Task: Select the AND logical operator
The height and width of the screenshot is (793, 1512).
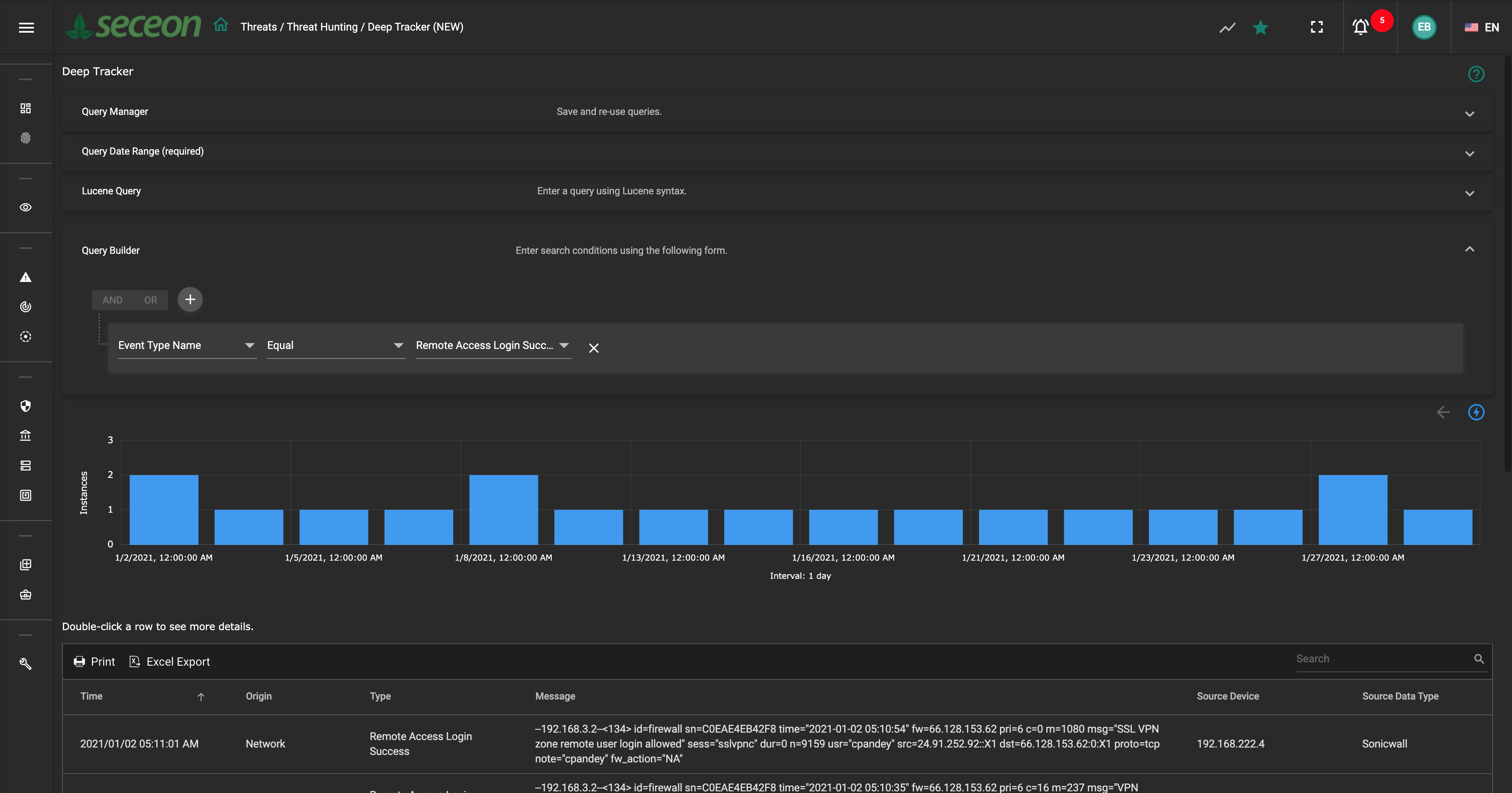Action: (112, 300)
